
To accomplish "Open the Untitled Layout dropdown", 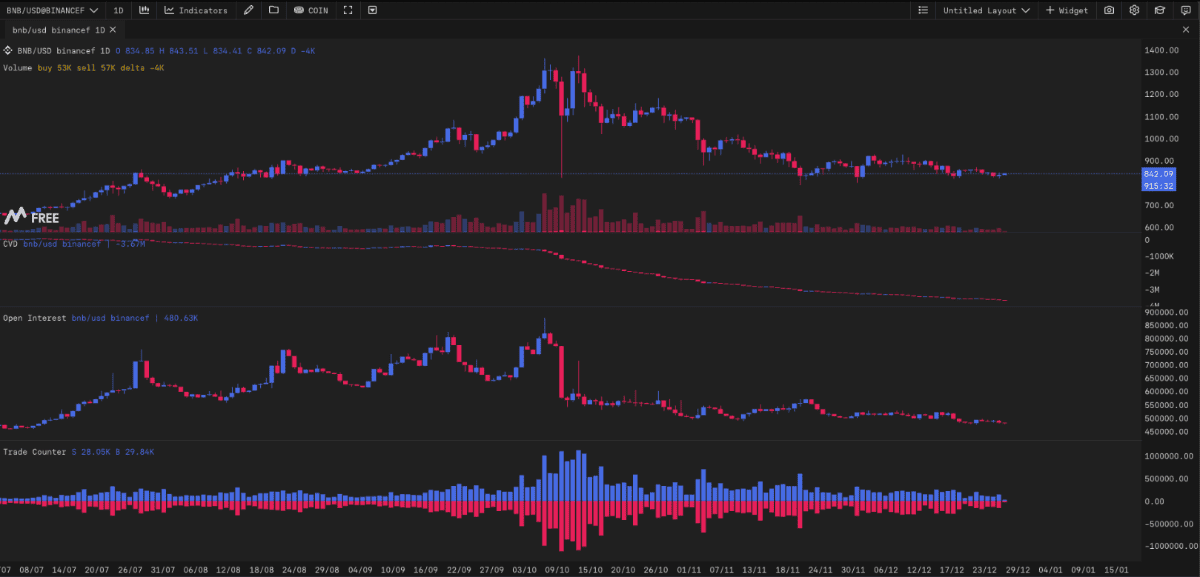I will [986, 10].
